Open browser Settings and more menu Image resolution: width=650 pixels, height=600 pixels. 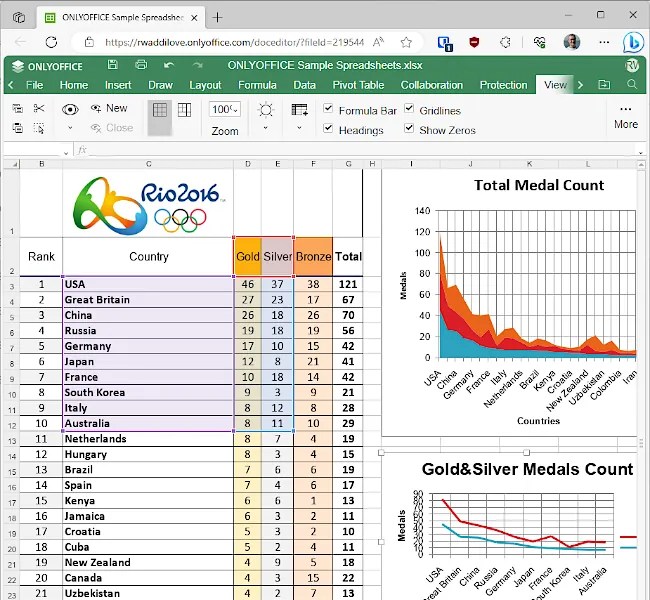[604, 42]
